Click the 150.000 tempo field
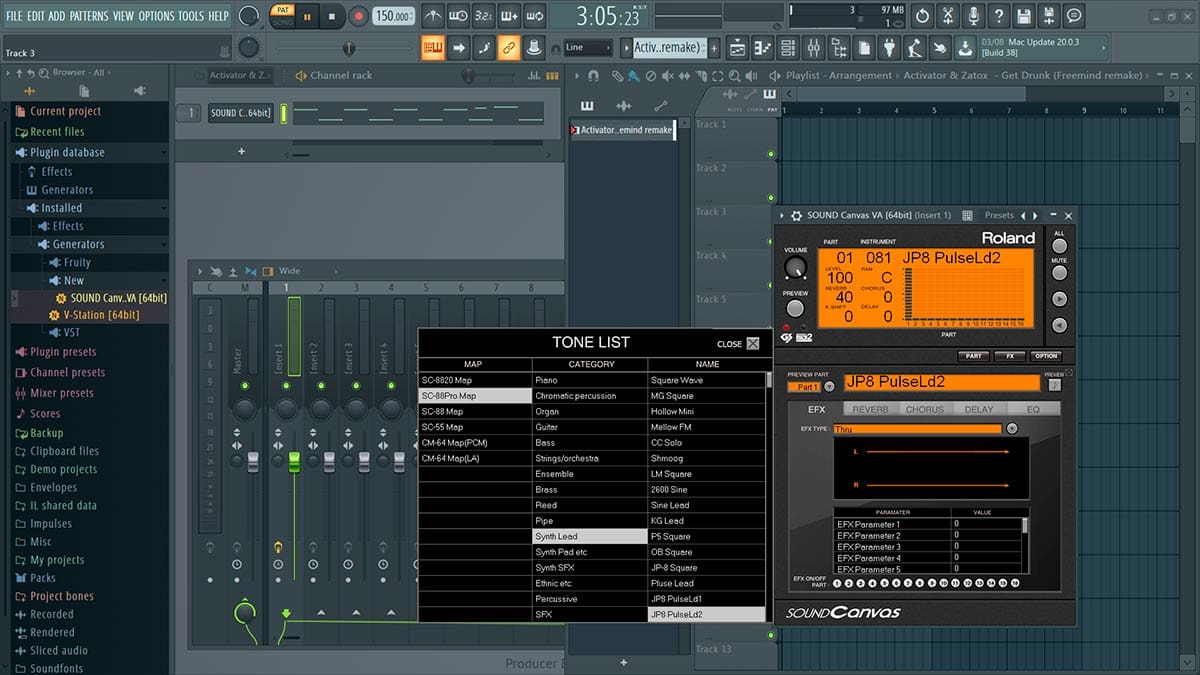Image resolution: width=1200 pixels, height=675 pixels. [x=394, y=16]
